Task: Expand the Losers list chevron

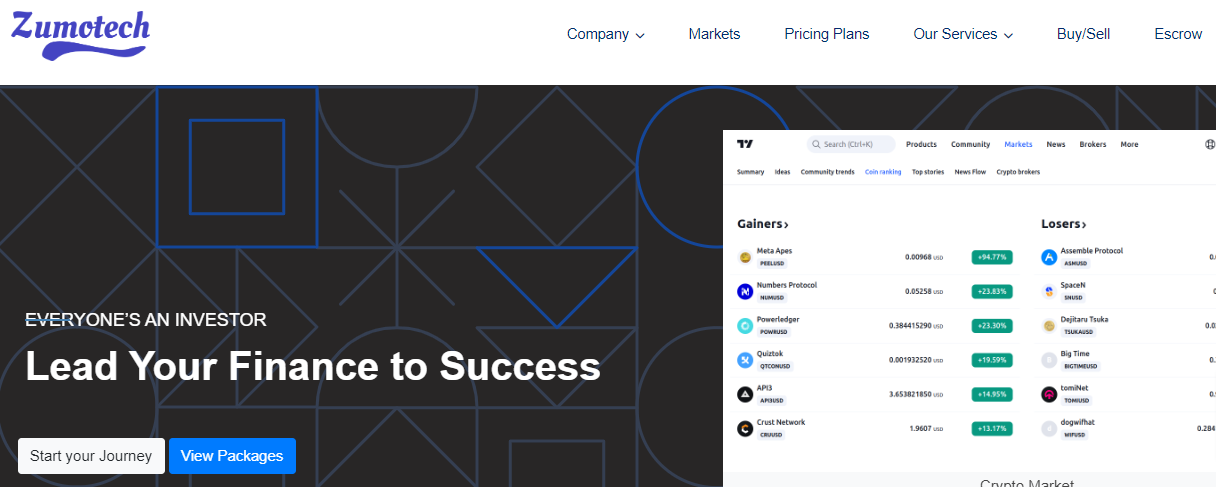Action: [x=1084, y=225]
